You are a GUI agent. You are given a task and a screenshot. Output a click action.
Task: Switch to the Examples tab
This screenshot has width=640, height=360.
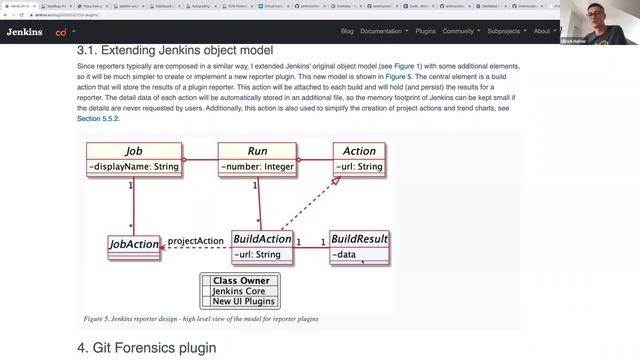click(x=345, y=6)
